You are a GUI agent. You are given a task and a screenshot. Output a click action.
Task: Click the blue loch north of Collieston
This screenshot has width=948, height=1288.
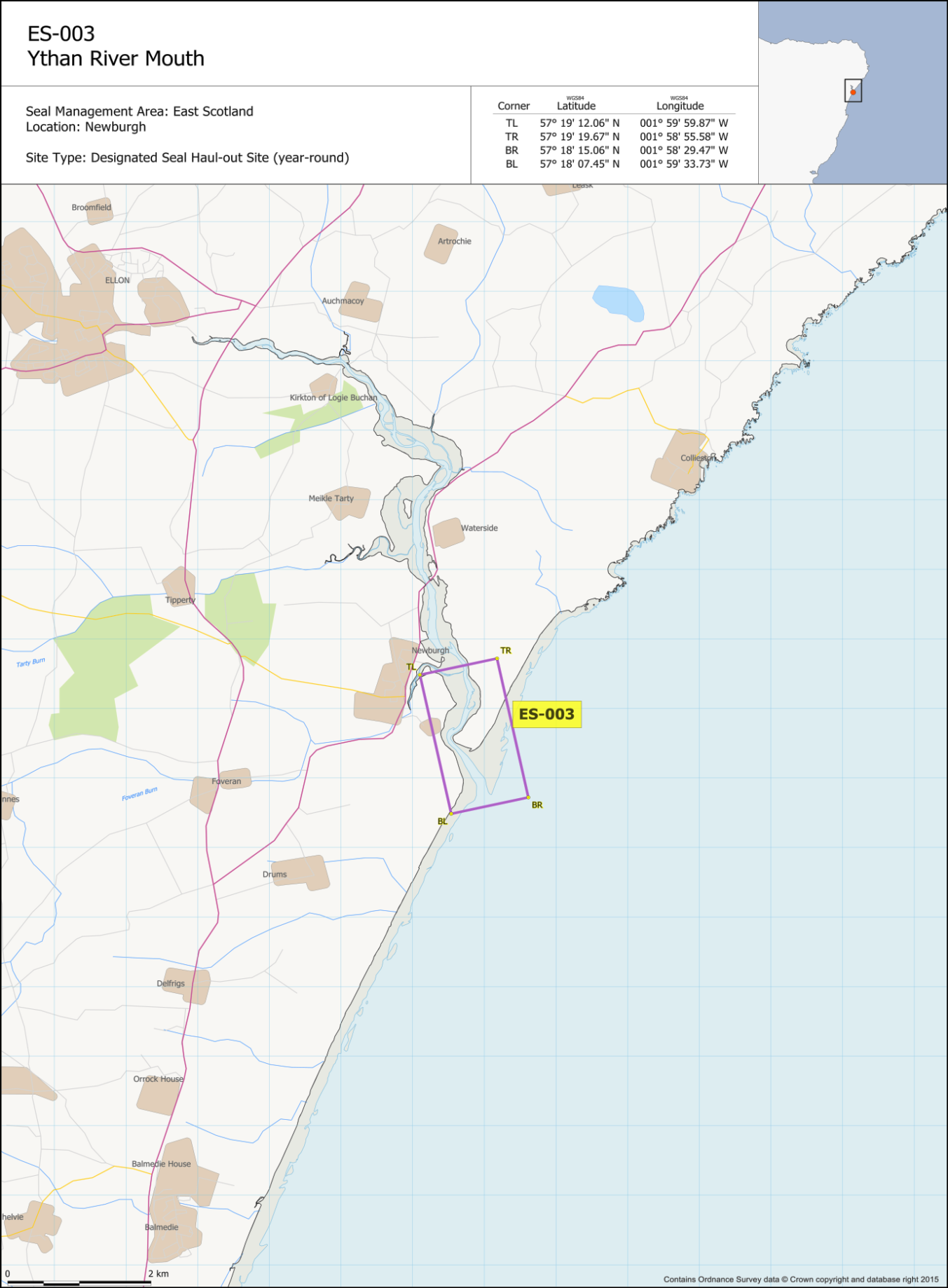tap(618, 303)
